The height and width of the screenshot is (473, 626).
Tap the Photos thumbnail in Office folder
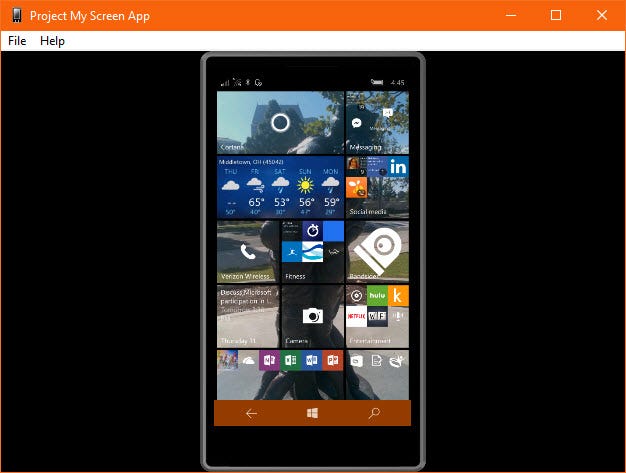tap(228, 360)
